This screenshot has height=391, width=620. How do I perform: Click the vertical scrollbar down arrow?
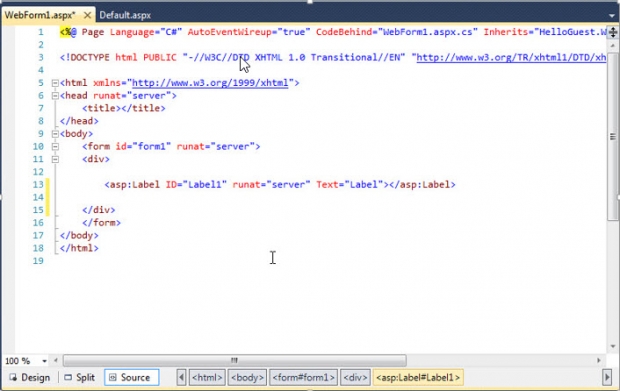tap(612, 347)
